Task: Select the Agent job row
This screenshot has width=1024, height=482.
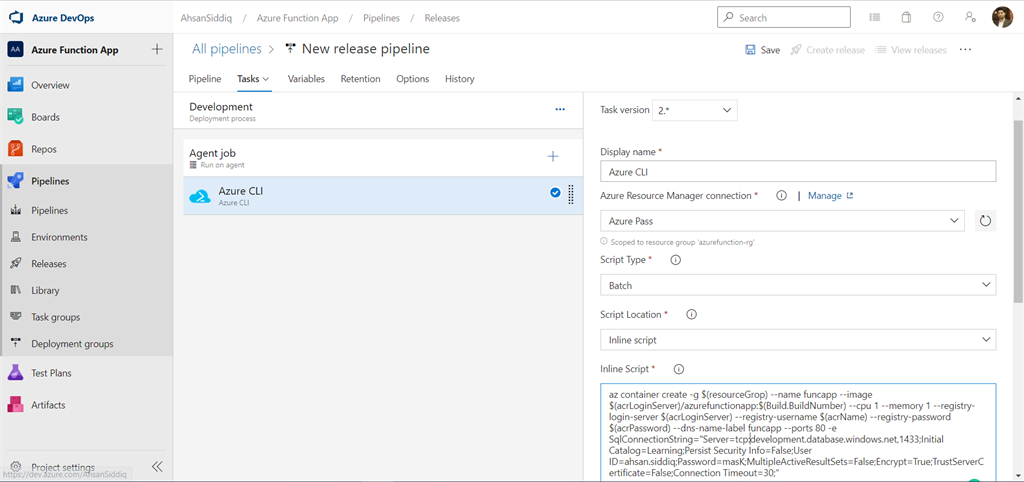Action: (x=383, y=157)
